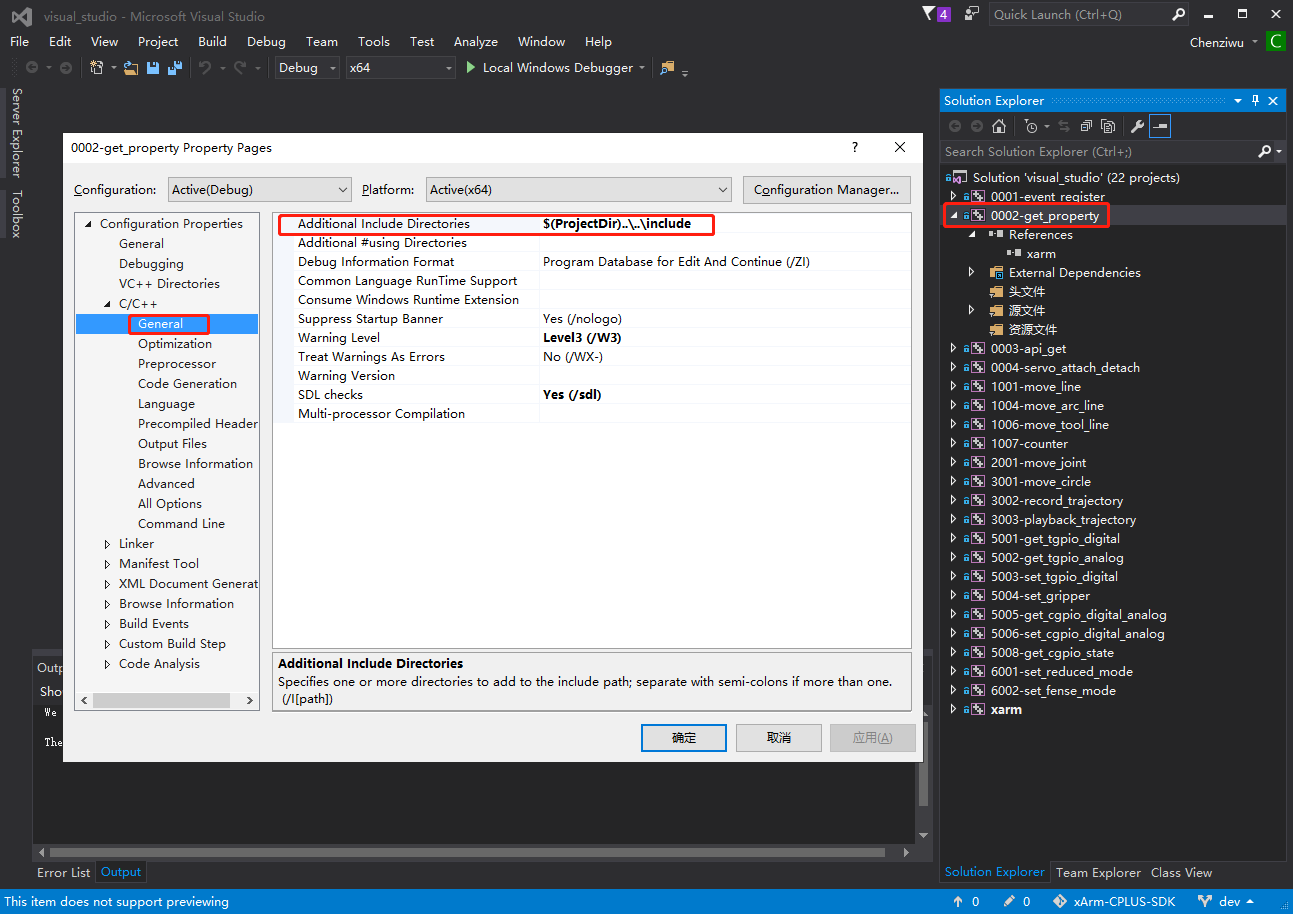The height and width of the screenshot is (914, 1293).
Task: Click Collapse All icon in Solution Explorer
Action: coord(1085,126)
